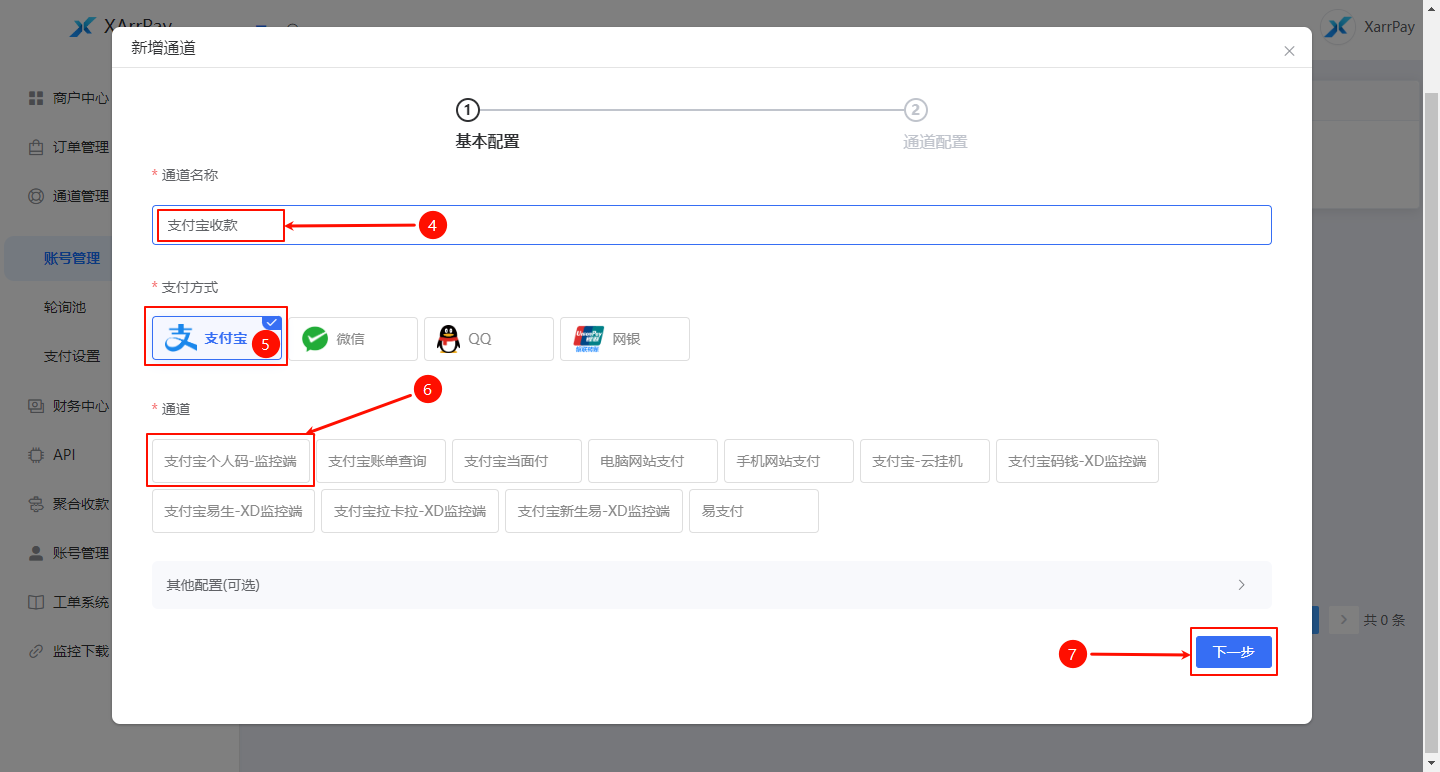
Task: Open 轮询池 sidebar menu item
Action: pyautogui.click(x=65, y=307)
